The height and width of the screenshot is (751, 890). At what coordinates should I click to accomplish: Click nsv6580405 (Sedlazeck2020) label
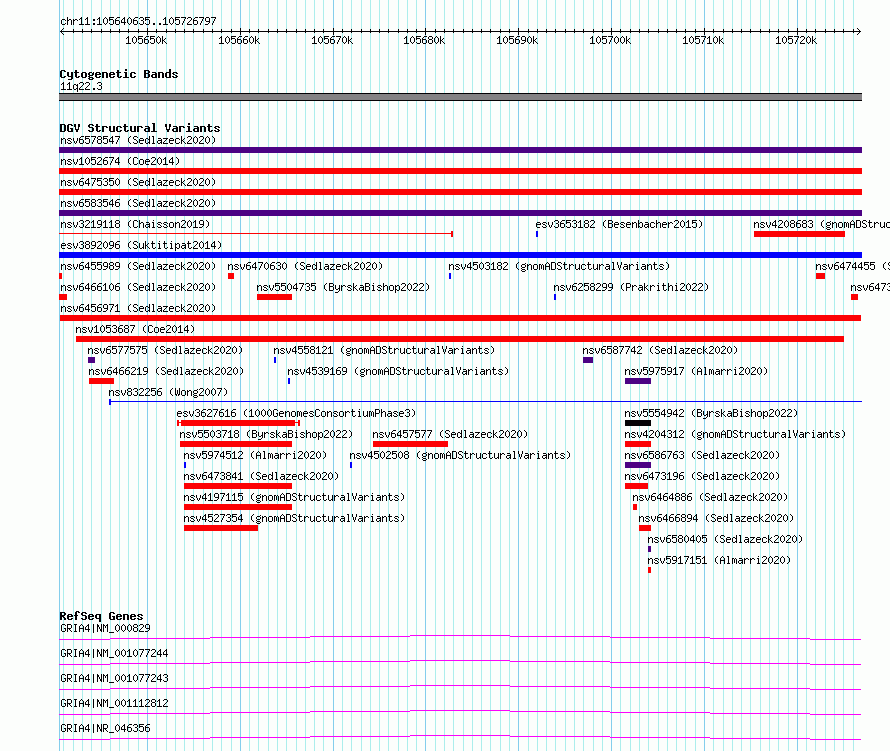(x=725, y=539)
